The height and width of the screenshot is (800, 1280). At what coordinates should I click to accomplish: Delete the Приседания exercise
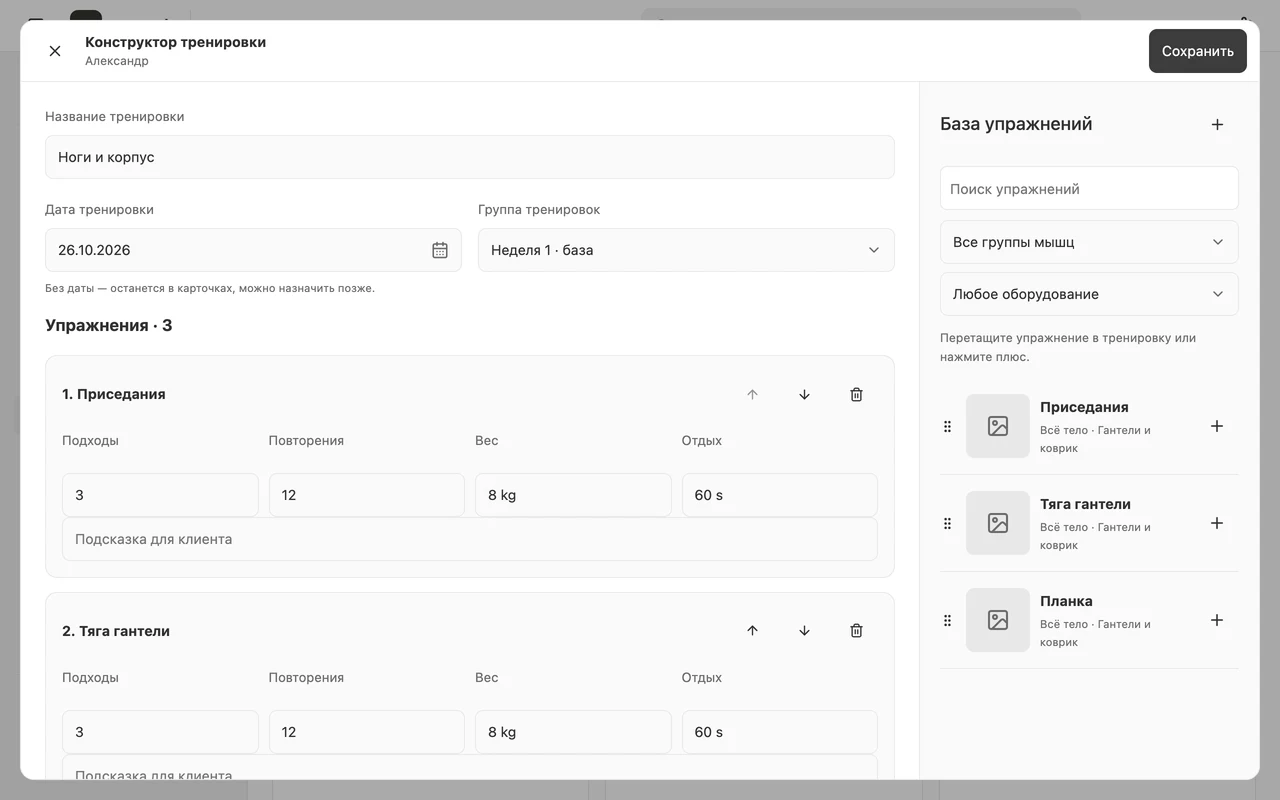tap(856, 394)
